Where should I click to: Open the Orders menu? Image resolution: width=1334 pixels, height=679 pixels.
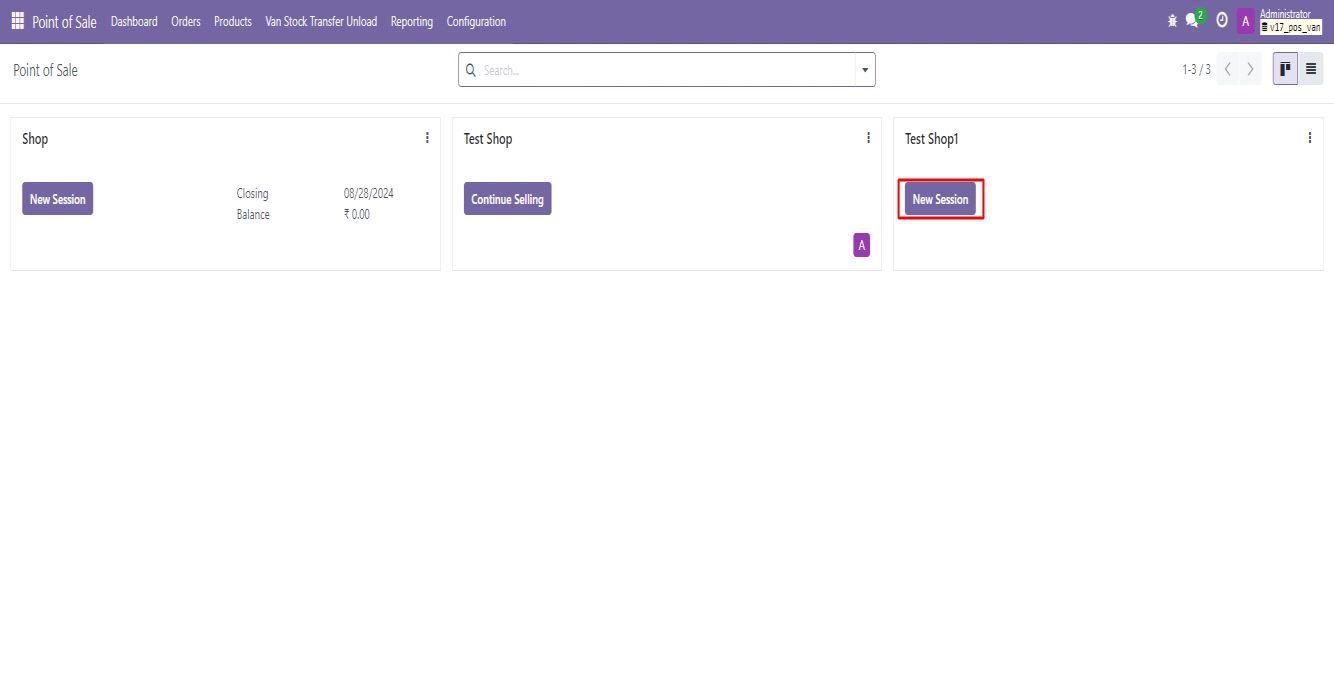point(186,21)
